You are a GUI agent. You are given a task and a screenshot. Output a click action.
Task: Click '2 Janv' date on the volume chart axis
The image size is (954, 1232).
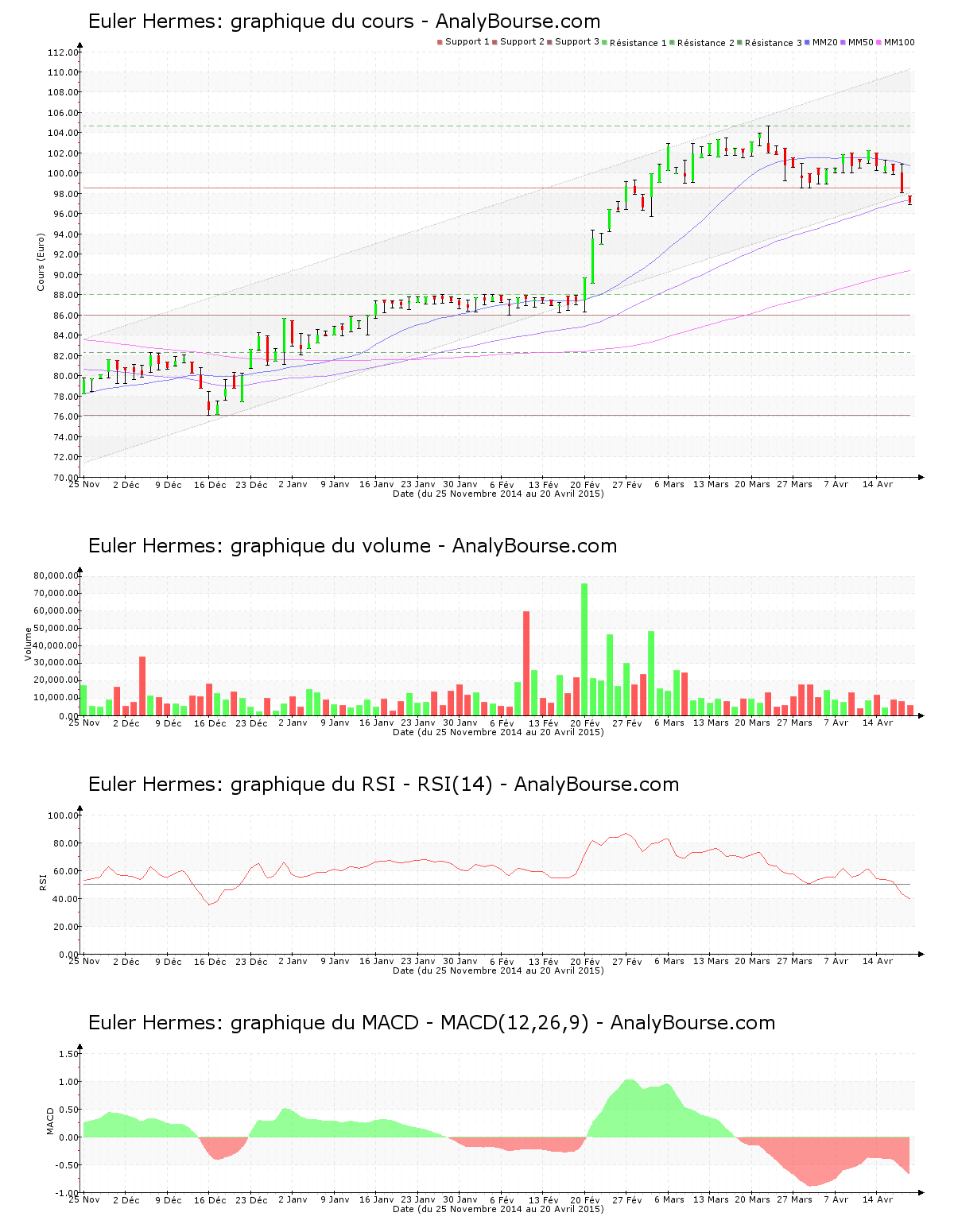click(293, 723)
